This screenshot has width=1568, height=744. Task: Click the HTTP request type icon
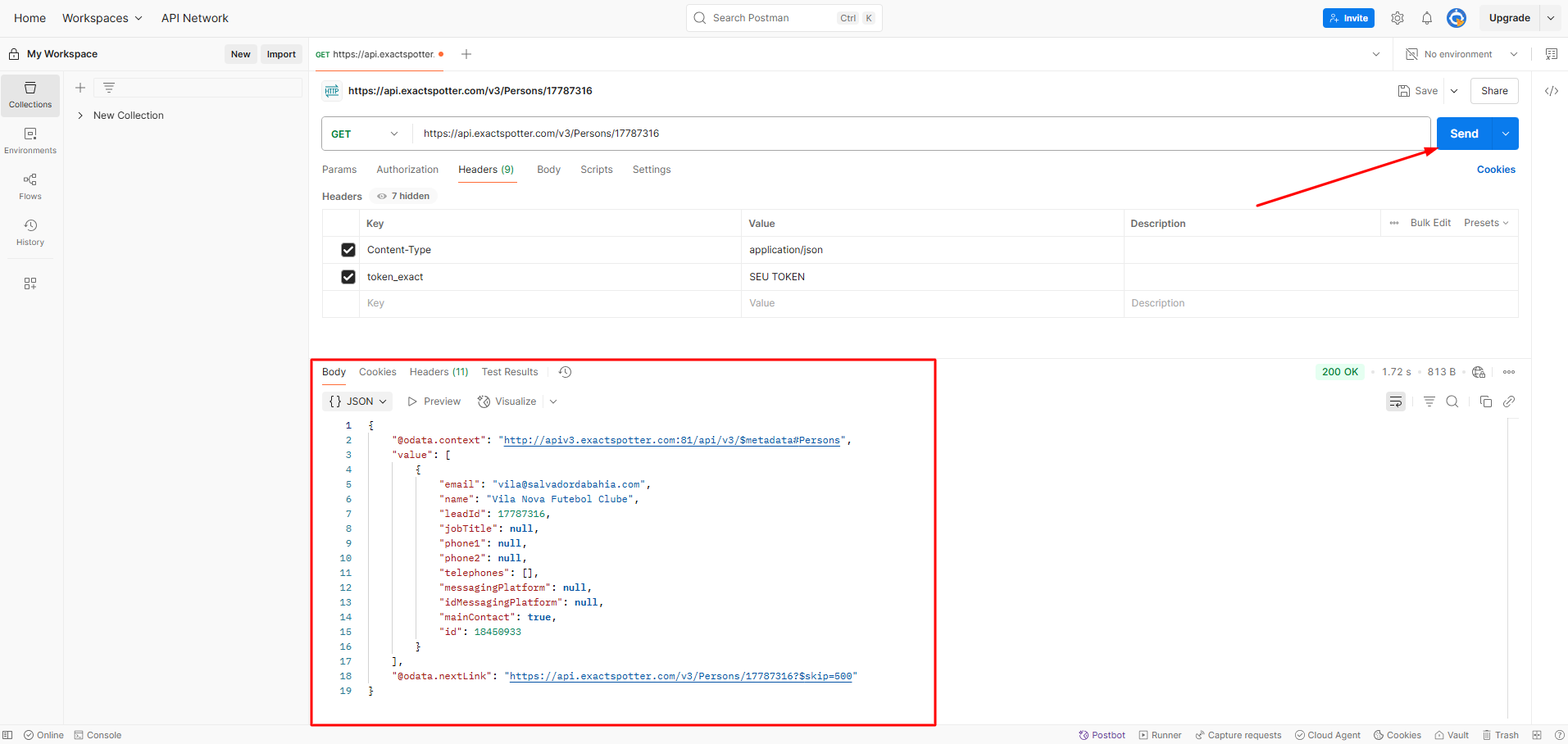click(x=332, y=91)
